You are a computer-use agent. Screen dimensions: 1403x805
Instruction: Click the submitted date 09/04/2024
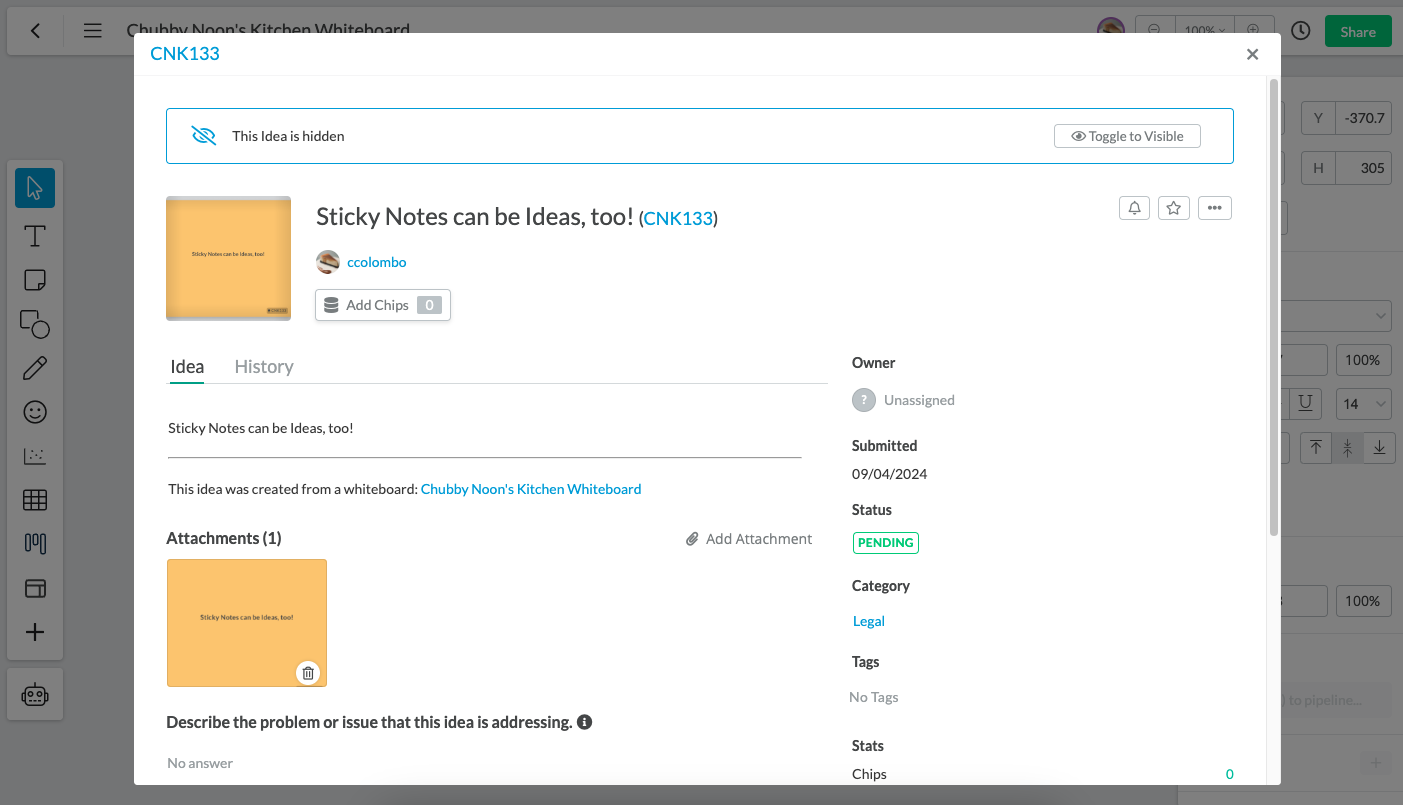[x=890, y=474]
